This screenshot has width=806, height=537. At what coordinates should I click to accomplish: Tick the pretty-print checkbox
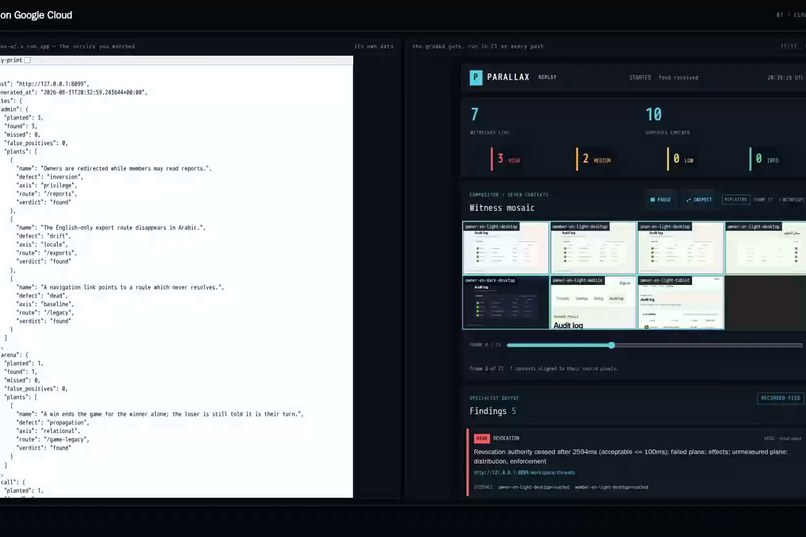tap(28, 60)
